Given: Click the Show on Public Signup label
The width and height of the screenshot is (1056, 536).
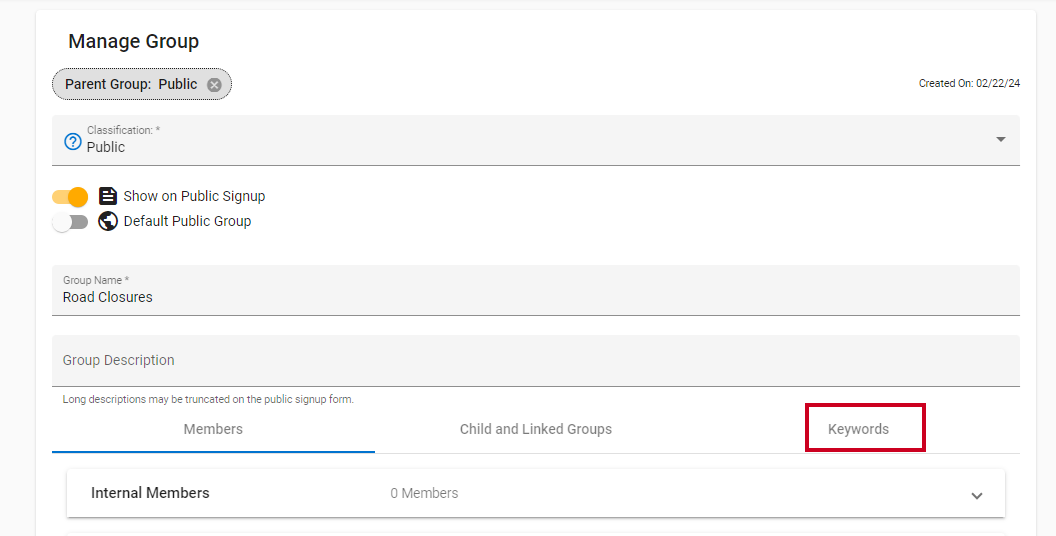Looking at the screenshot, I should point(194,196).
